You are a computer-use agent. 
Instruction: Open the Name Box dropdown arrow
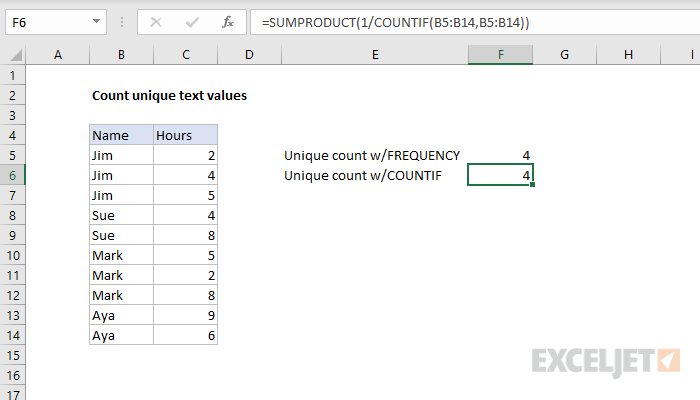[96, 21]
